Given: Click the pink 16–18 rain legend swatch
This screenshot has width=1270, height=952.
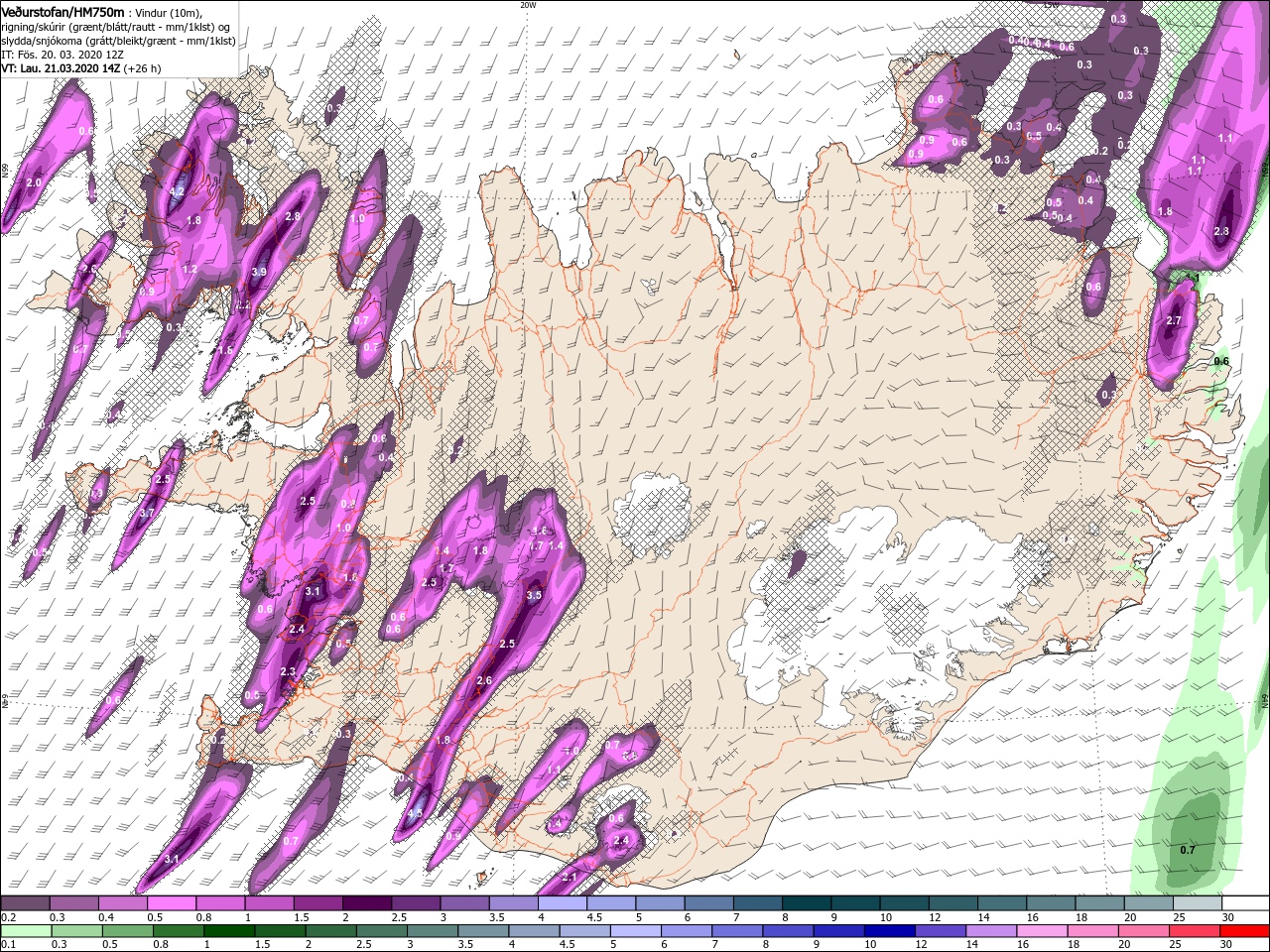Looking at the screenshot, I should coord(1042,931).
